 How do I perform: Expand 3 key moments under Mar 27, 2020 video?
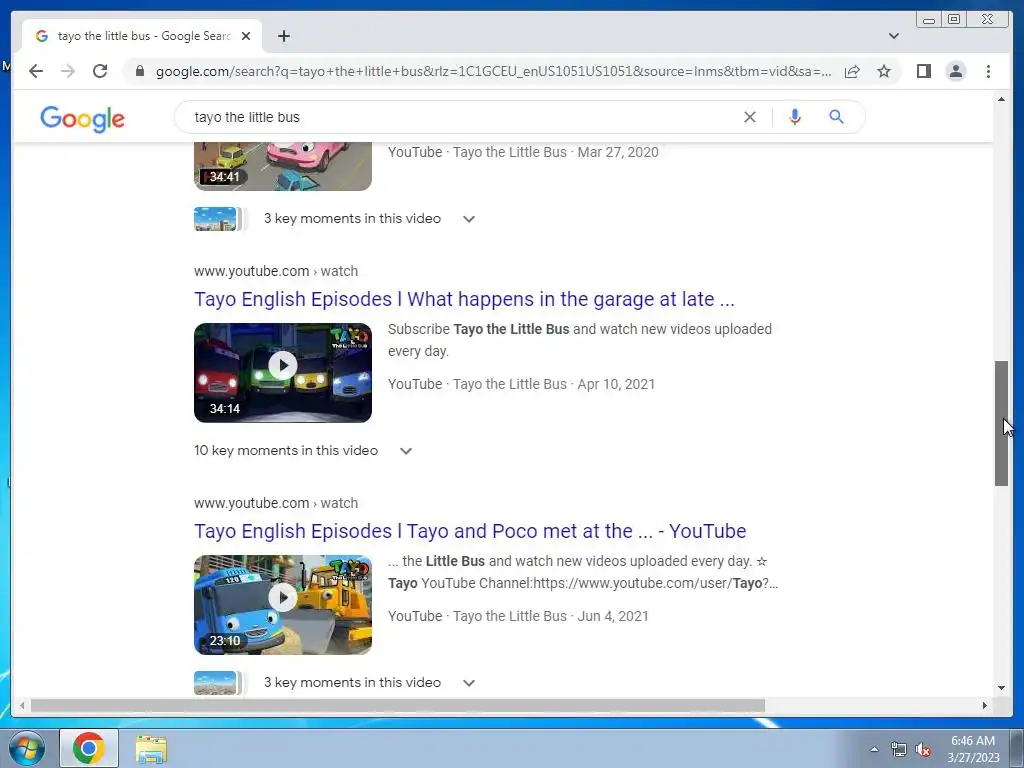[469, 219]
